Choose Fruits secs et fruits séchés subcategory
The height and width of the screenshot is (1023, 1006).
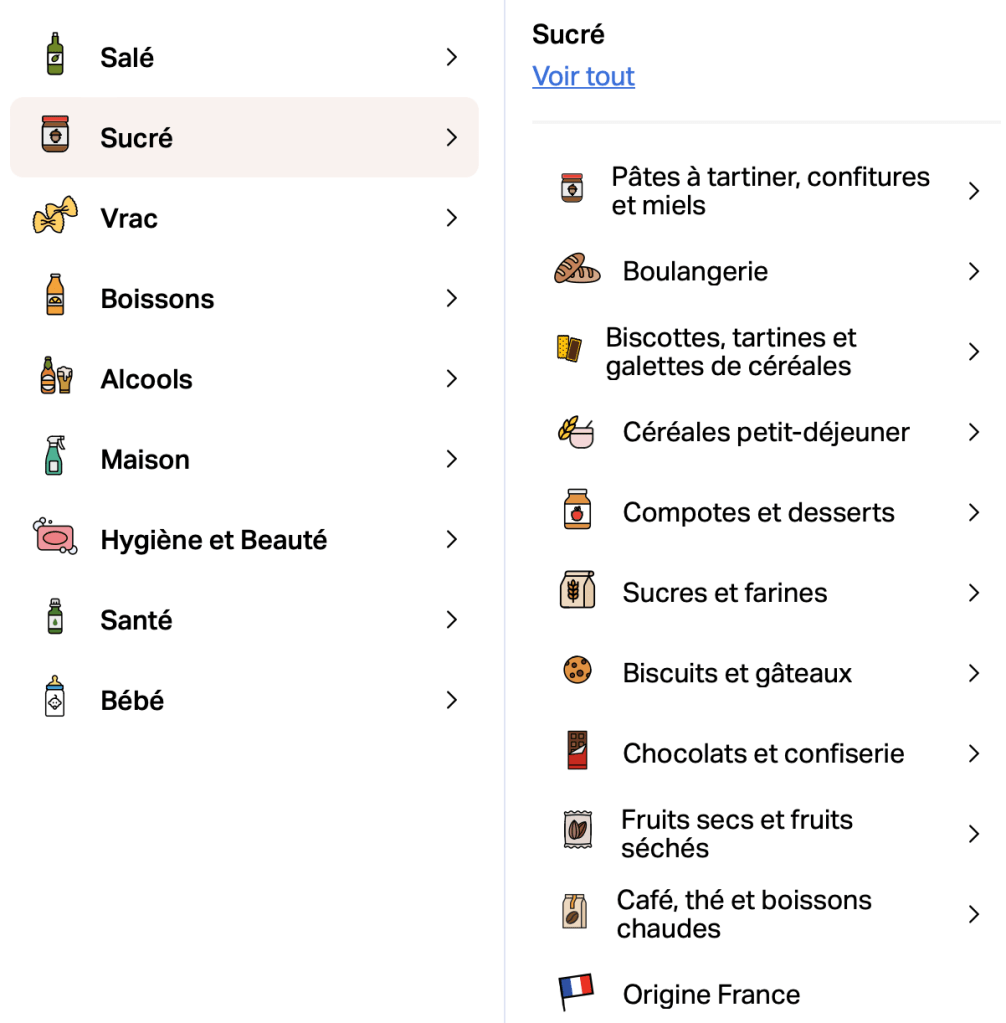[x=736, y=834]
